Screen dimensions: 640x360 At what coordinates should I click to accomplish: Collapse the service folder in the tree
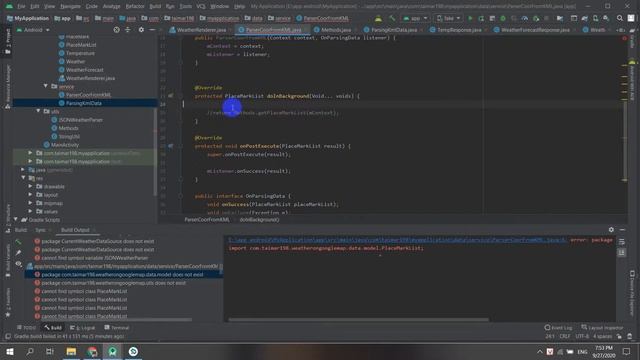[46, 86]
